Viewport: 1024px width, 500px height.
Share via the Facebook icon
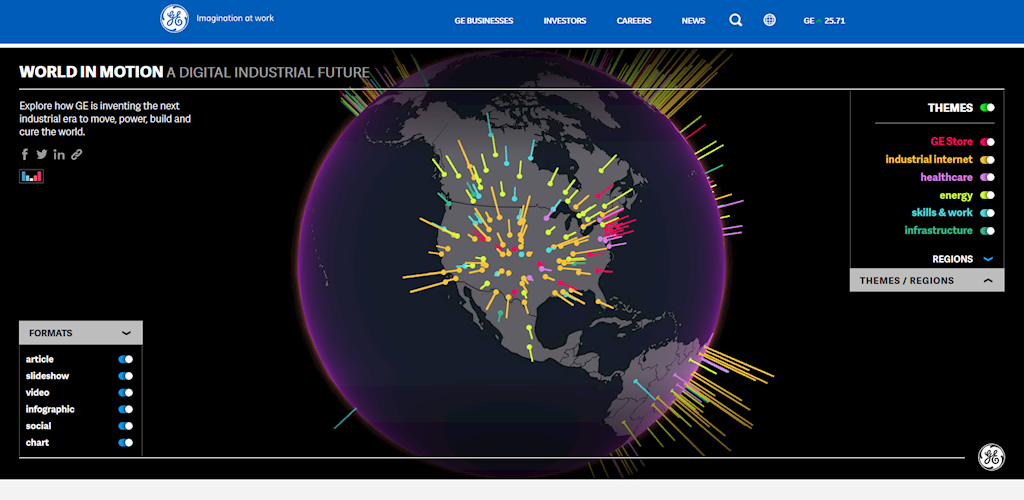click(25, 155)
